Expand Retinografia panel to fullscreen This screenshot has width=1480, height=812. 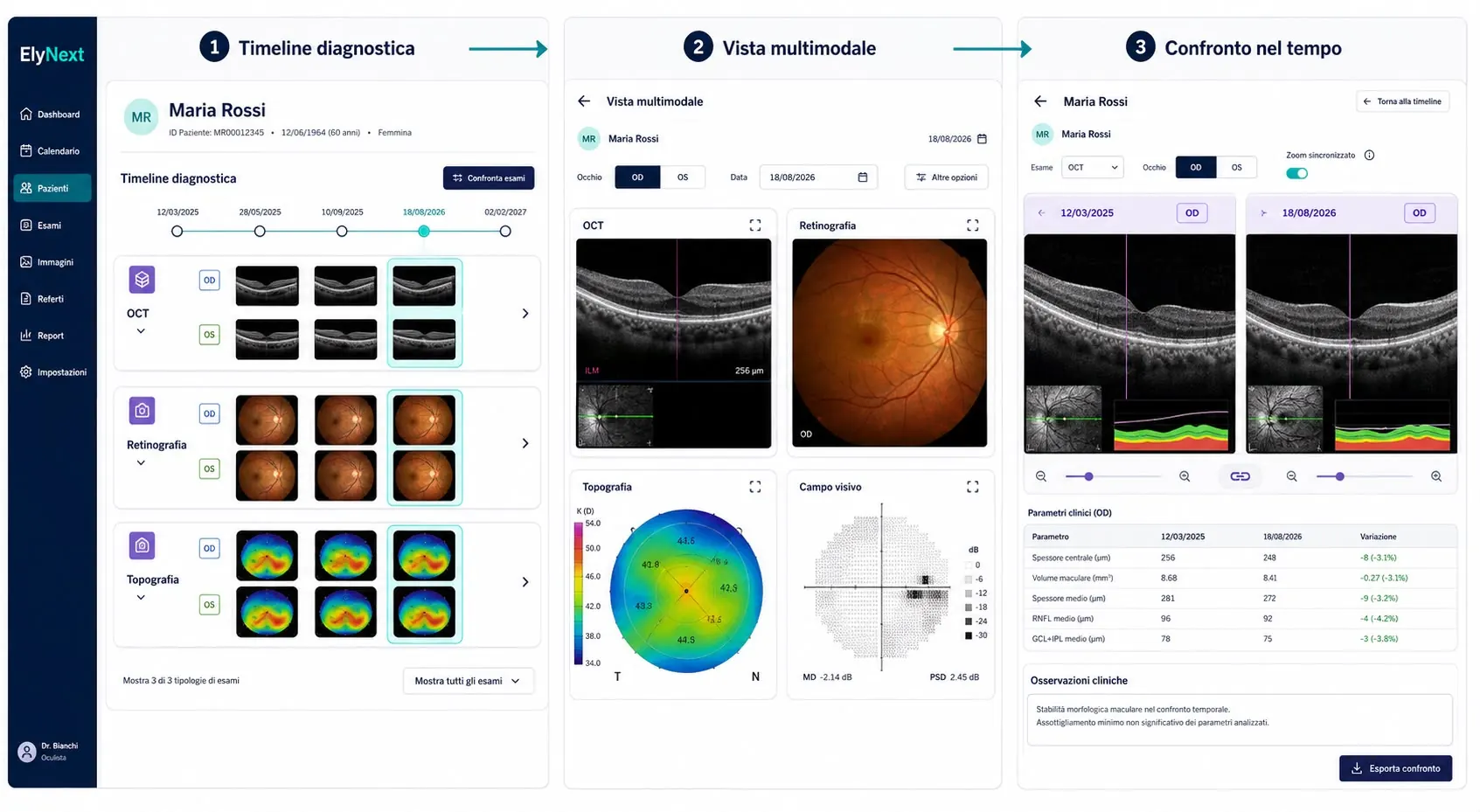coord(972,226)
